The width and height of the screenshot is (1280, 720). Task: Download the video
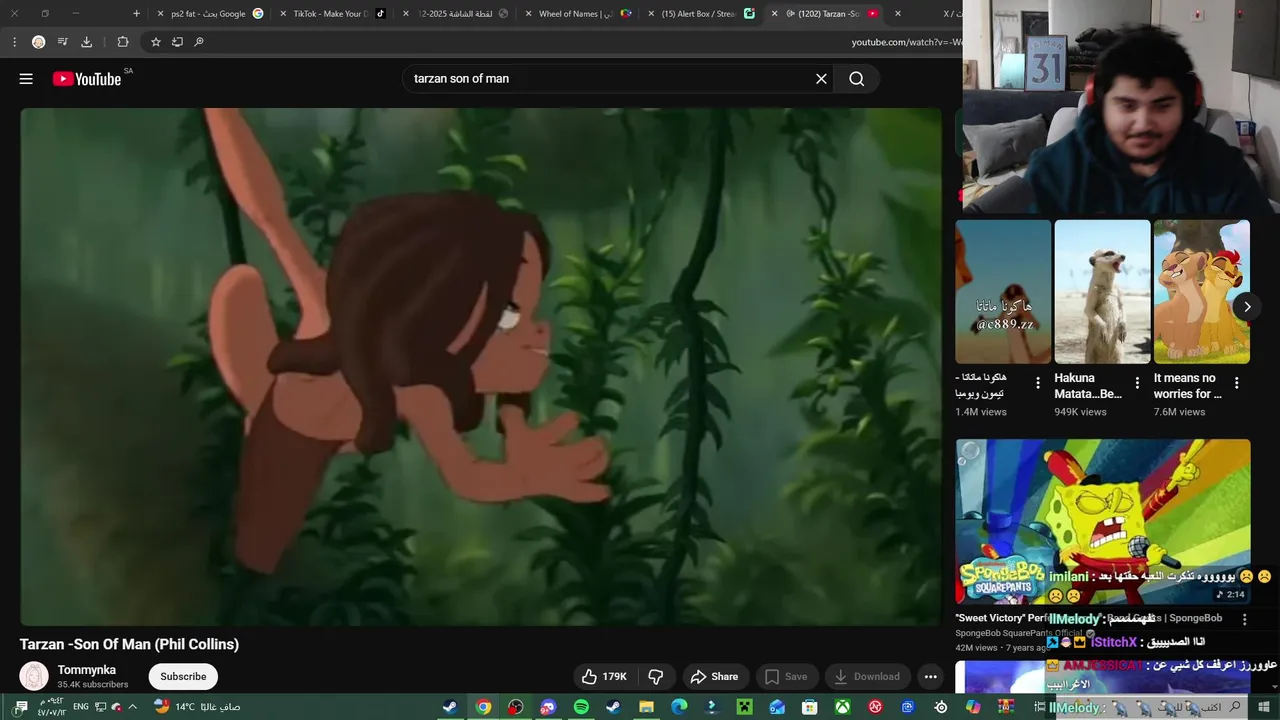point(867,677)
